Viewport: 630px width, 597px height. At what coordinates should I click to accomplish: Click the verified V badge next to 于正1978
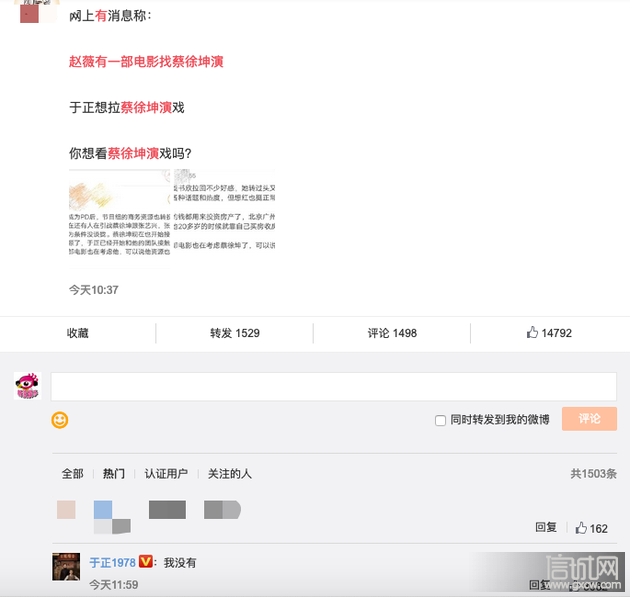(145, 561)
